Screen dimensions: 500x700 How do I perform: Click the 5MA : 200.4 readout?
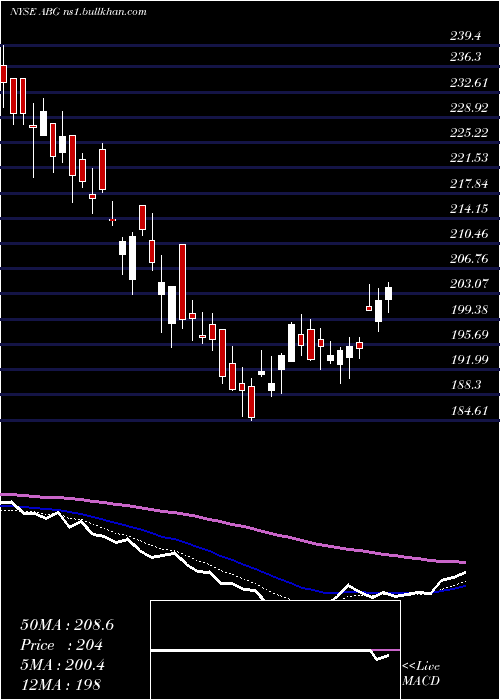(x=62, y=665)
